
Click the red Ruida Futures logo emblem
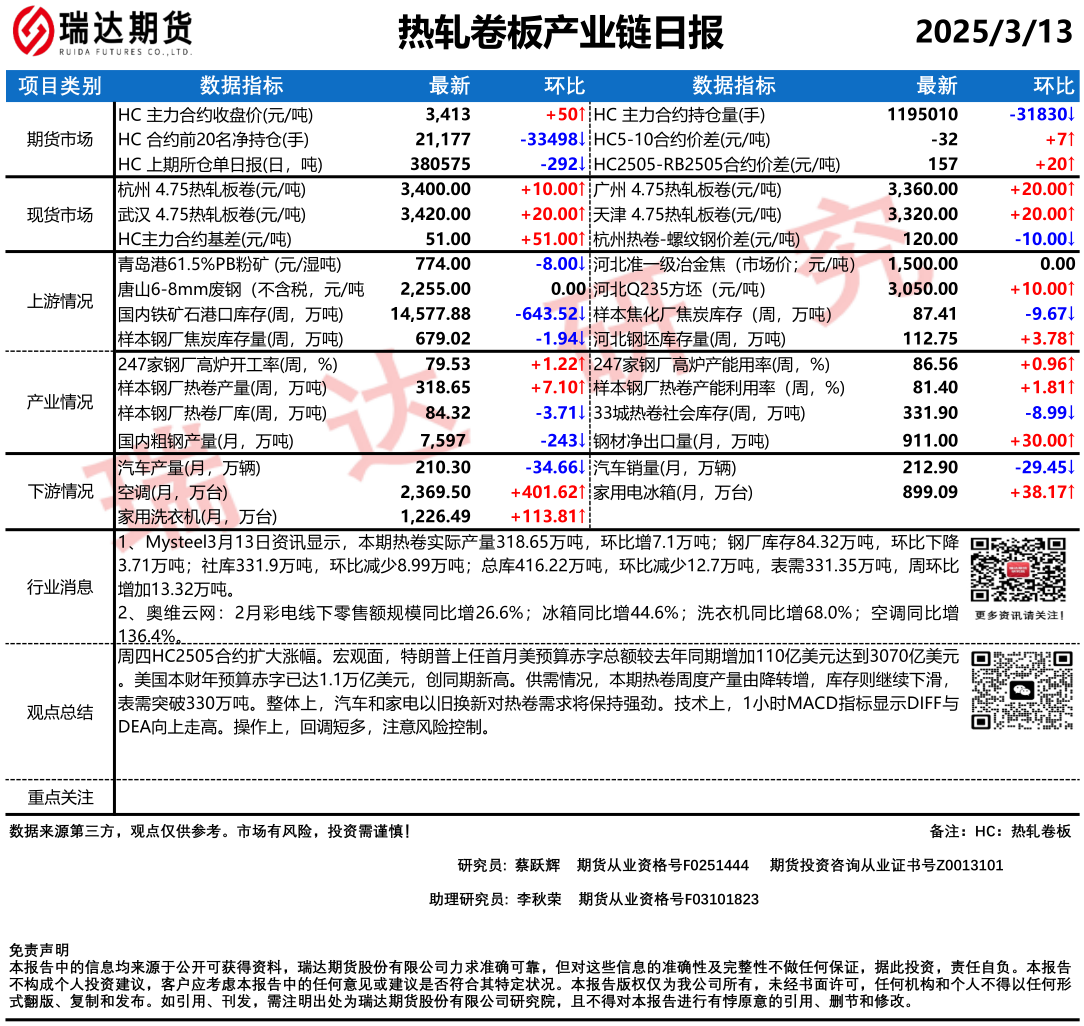(33, 31)
